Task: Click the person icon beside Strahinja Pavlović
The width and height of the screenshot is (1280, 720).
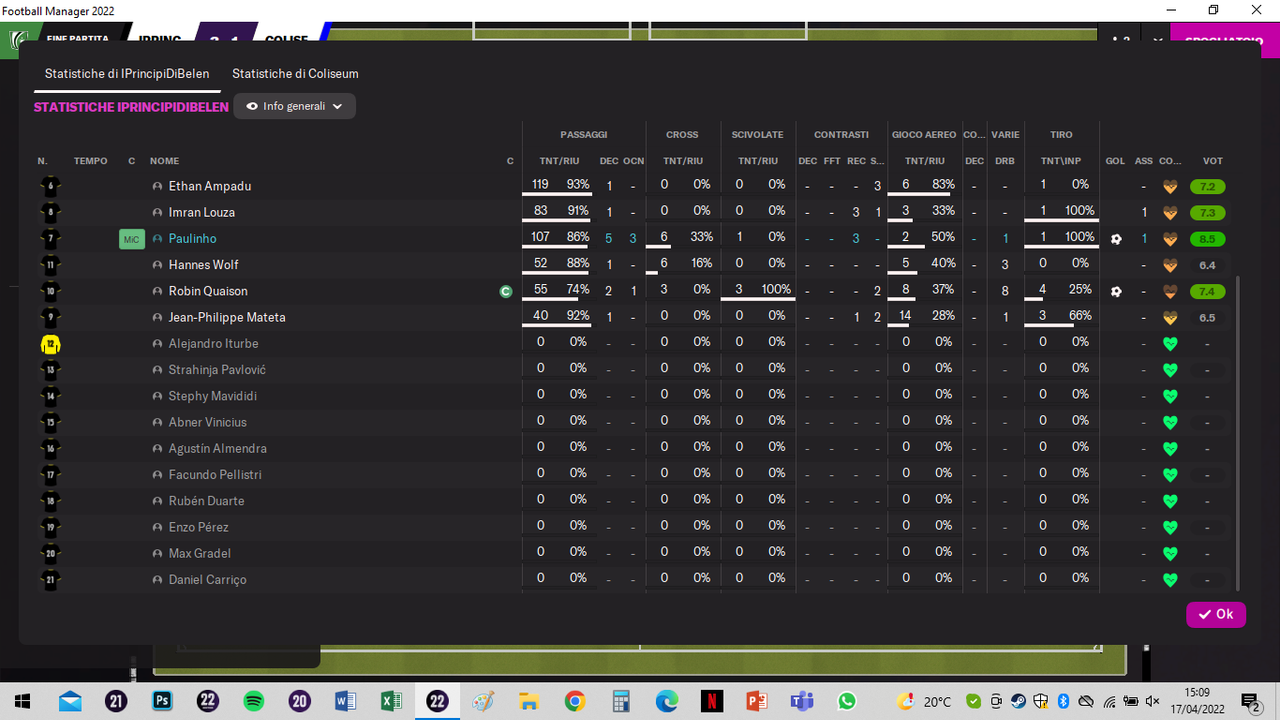Action: pos(157,370)
